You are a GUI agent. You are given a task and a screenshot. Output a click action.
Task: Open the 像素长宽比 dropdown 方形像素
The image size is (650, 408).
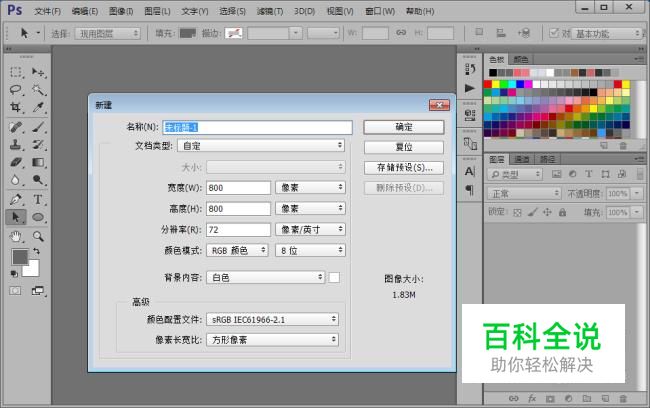point(272,340)
